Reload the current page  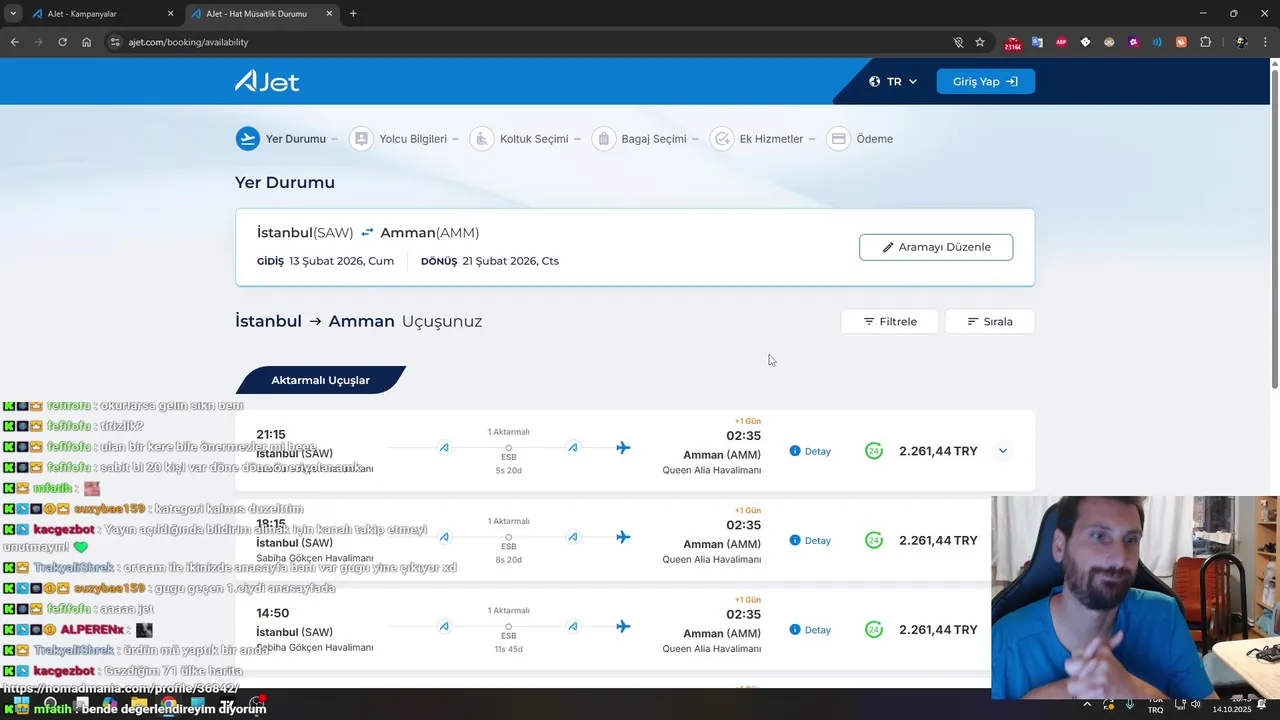62,42
